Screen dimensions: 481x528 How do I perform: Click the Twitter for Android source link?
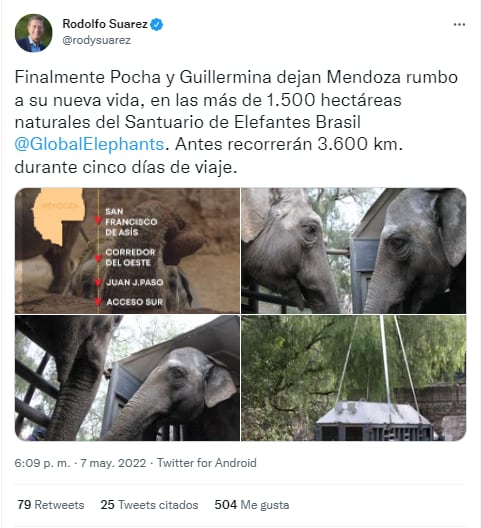[x=207, y=463]
